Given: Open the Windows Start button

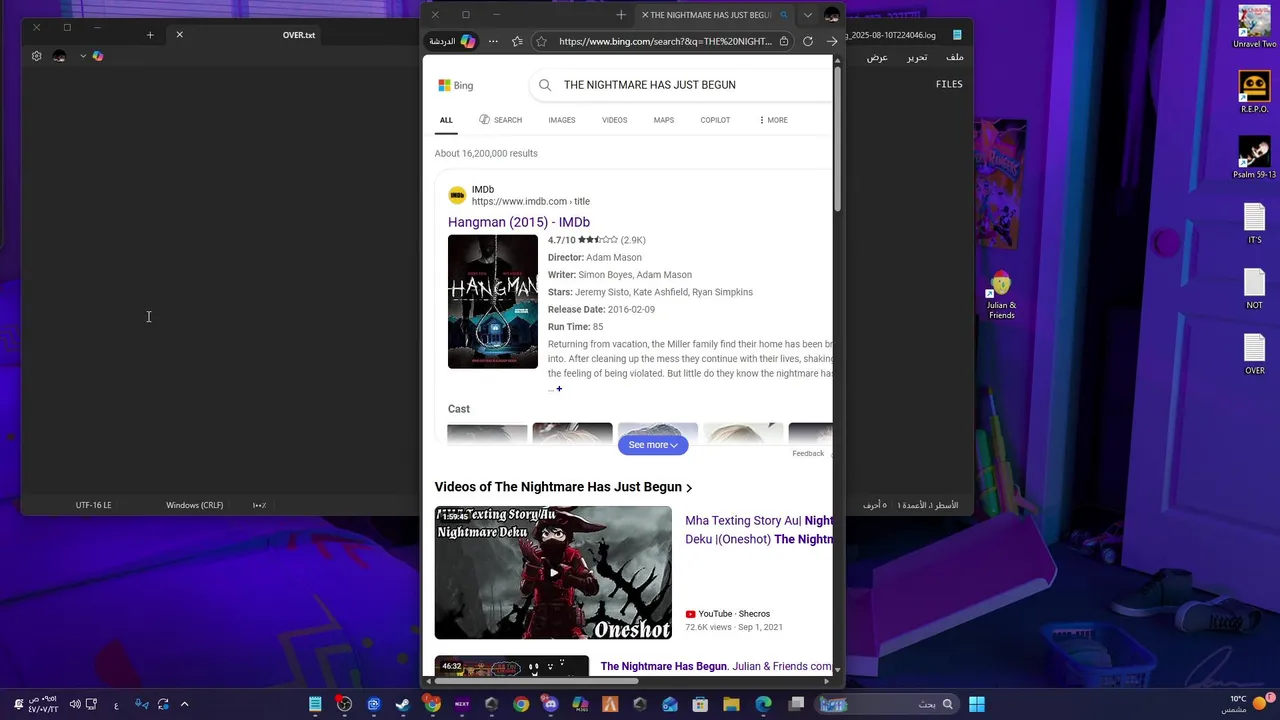Looking at the screenshot, I should tap(977, 704).
